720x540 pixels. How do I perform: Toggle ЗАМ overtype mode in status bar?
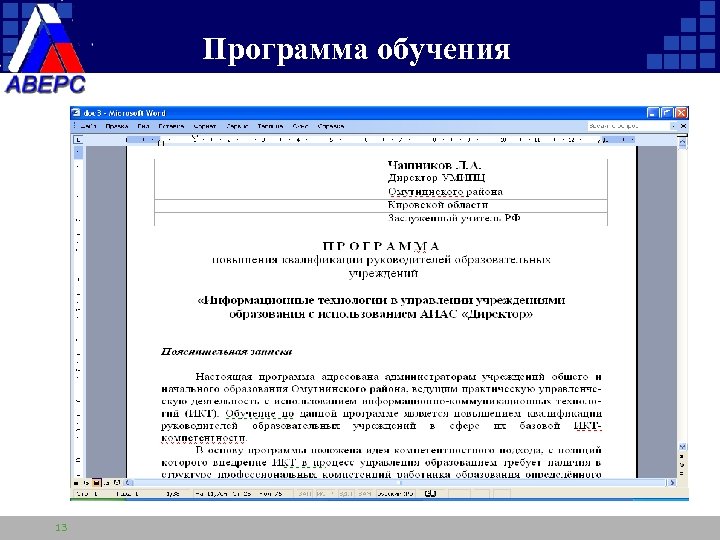[x=365, y=494]
